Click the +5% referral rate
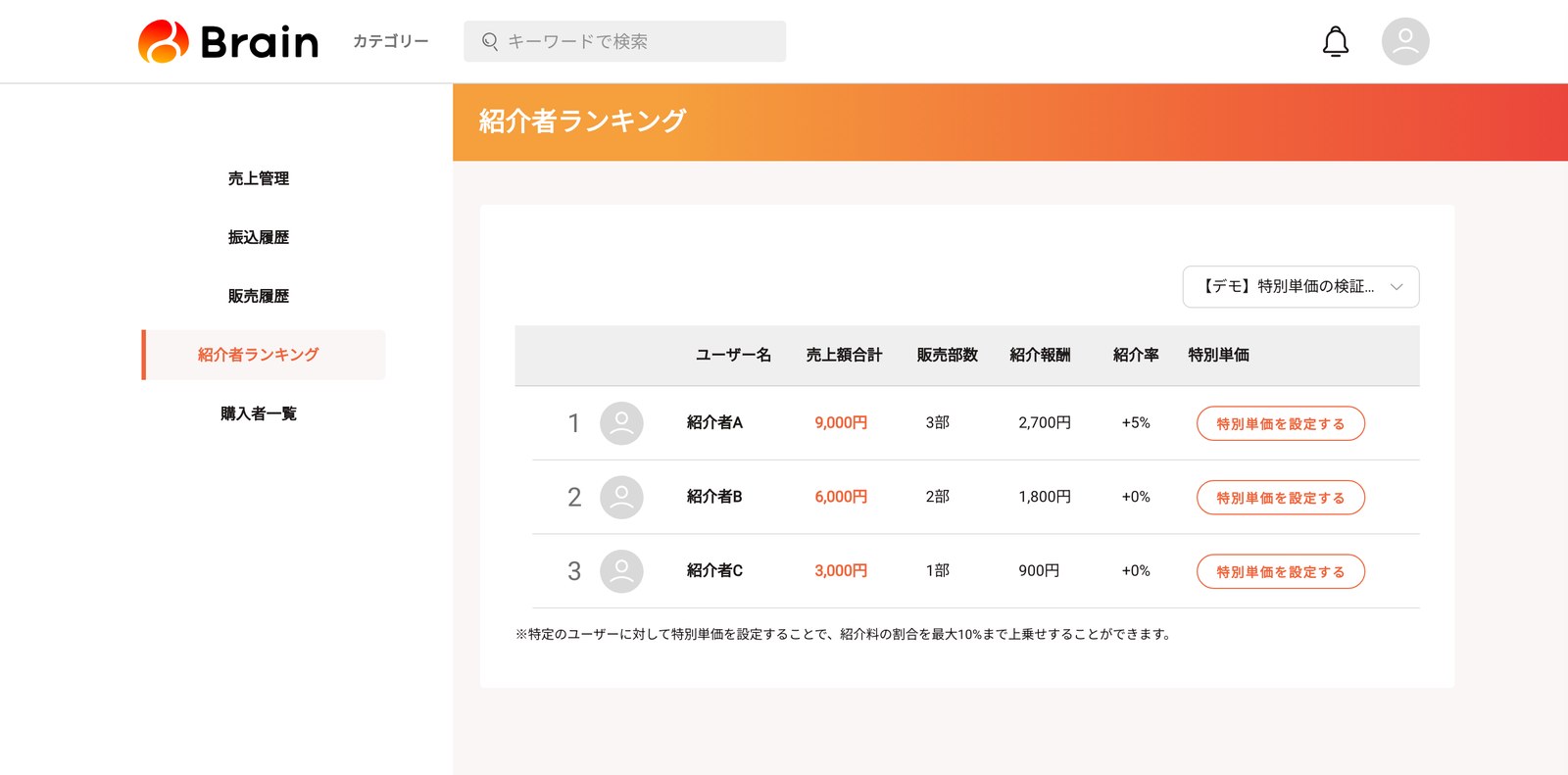 [x=1136, y=422]
